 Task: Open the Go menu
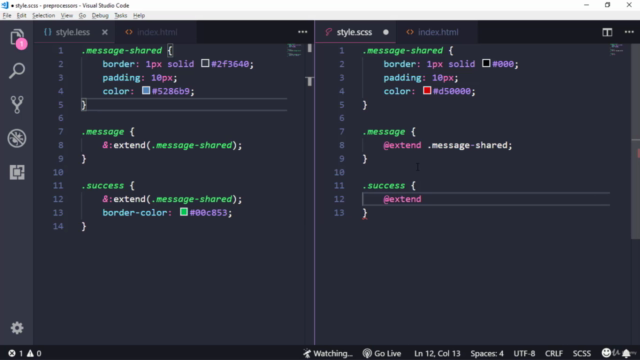(x=82, y=16)
